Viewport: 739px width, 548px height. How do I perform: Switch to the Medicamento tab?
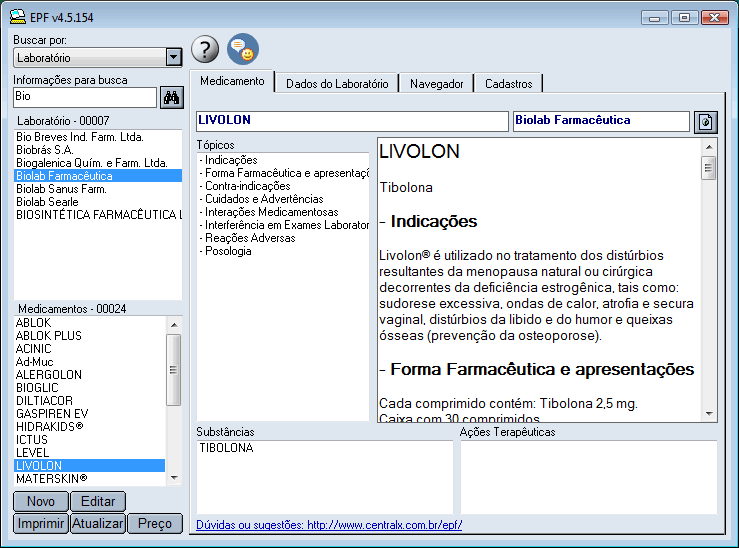232,81
